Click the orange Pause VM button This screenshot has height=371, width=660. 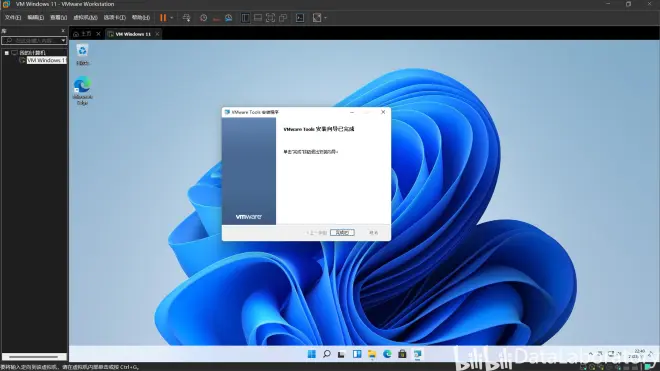click(x=163, y=18)
